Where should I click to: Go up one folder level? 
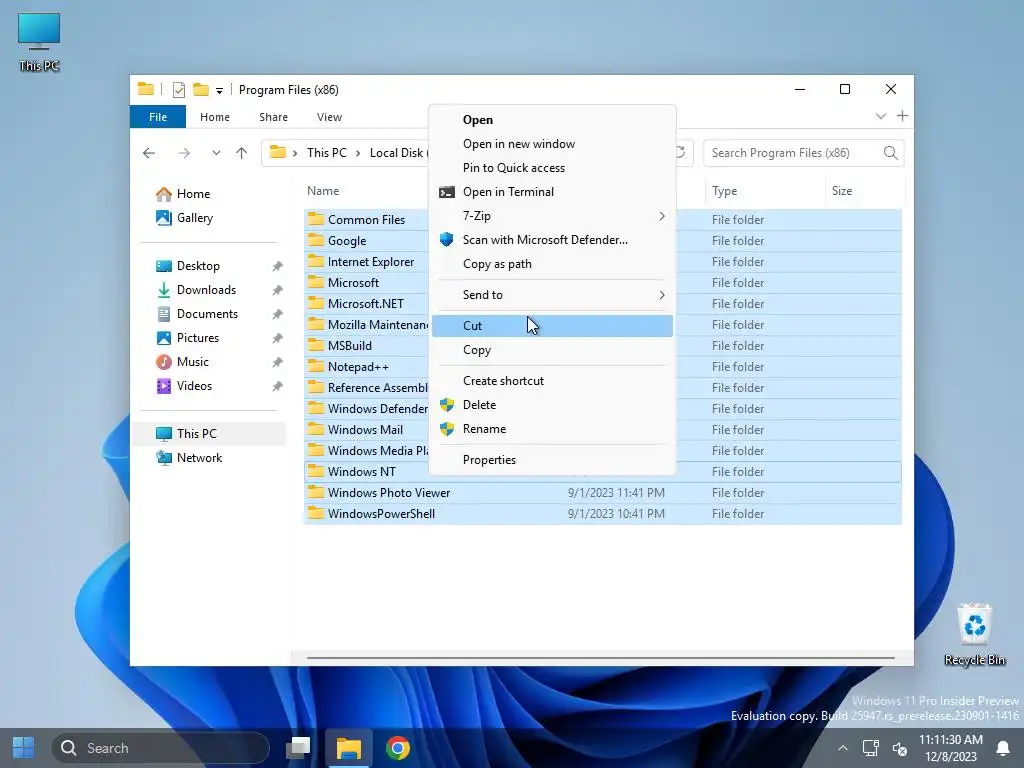(242, 153)
